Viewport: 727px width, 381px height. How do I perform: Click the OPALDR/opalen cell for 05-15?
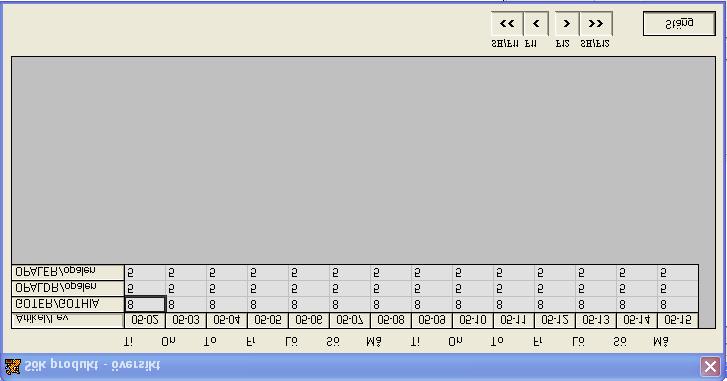[x=678, y=288]
